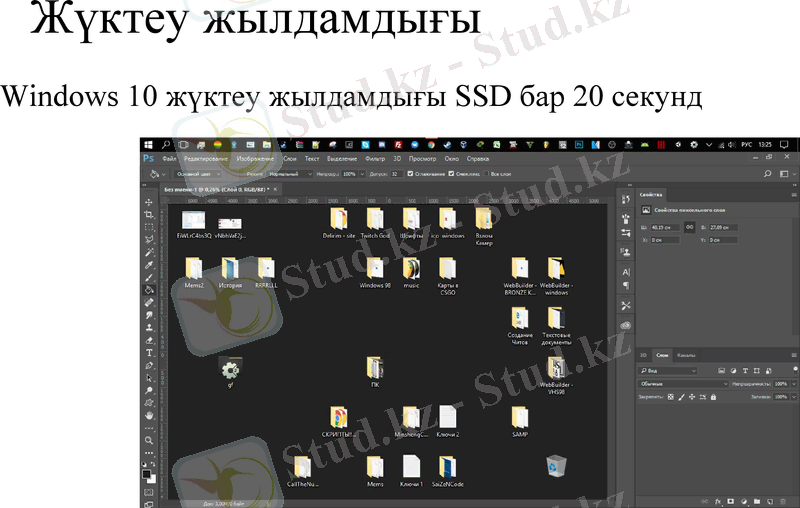800x508 pixels.
Task: Select the Magic Wand tool
Action: (x=148, y=252)
